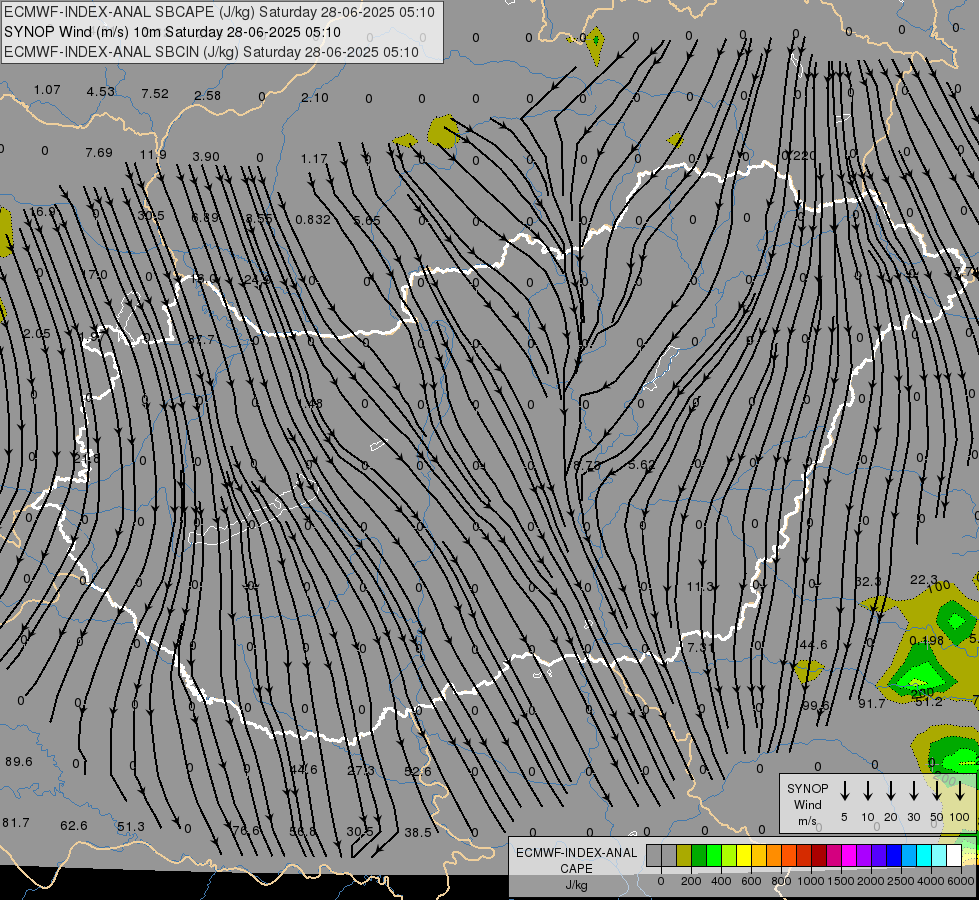The width and height of the screenshot is (979, 900).
Task: Click the map value 3.90
Action: click(x=206, y=156)
